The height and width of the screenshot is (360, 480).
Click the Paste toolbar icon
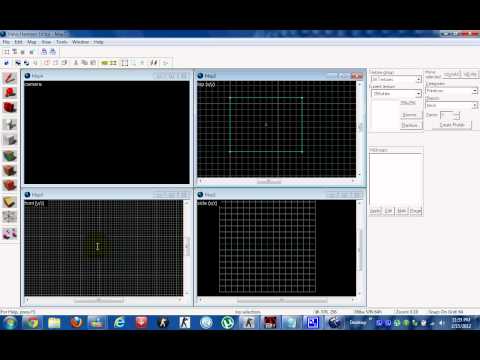click(x=93, y=63)
